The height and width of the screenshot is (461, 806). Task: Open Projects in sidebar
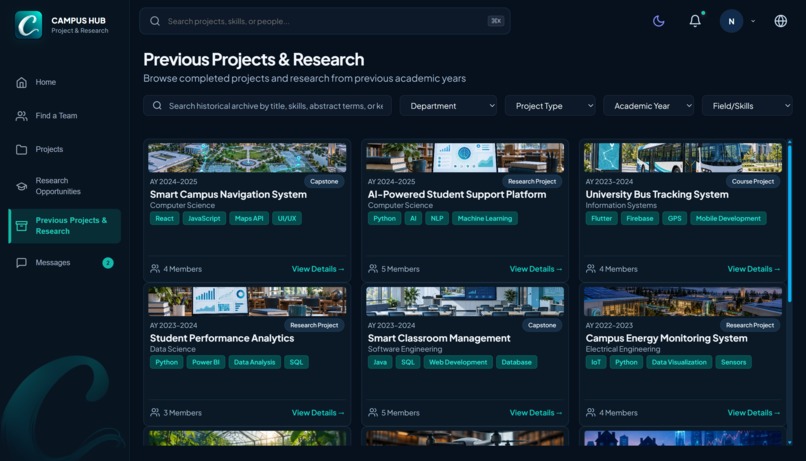coord(64,150)
